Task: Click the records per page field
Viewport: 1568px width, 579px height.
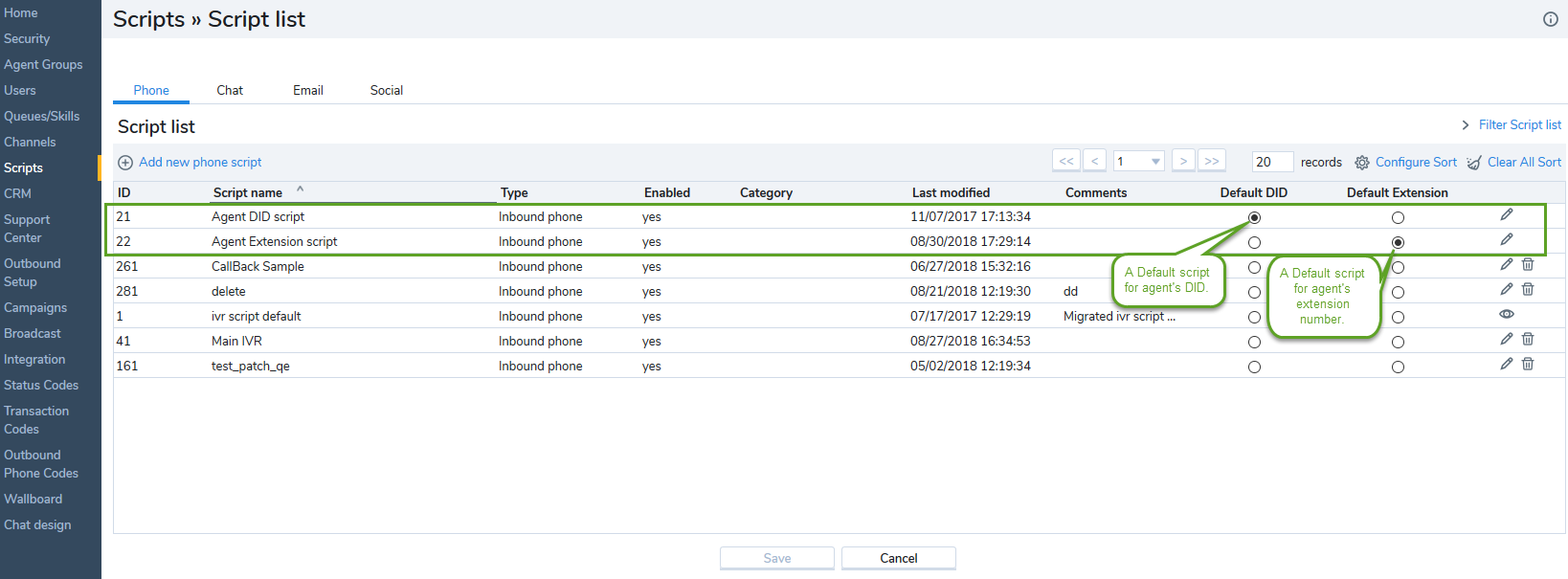Action: (x=1273, y=162)
